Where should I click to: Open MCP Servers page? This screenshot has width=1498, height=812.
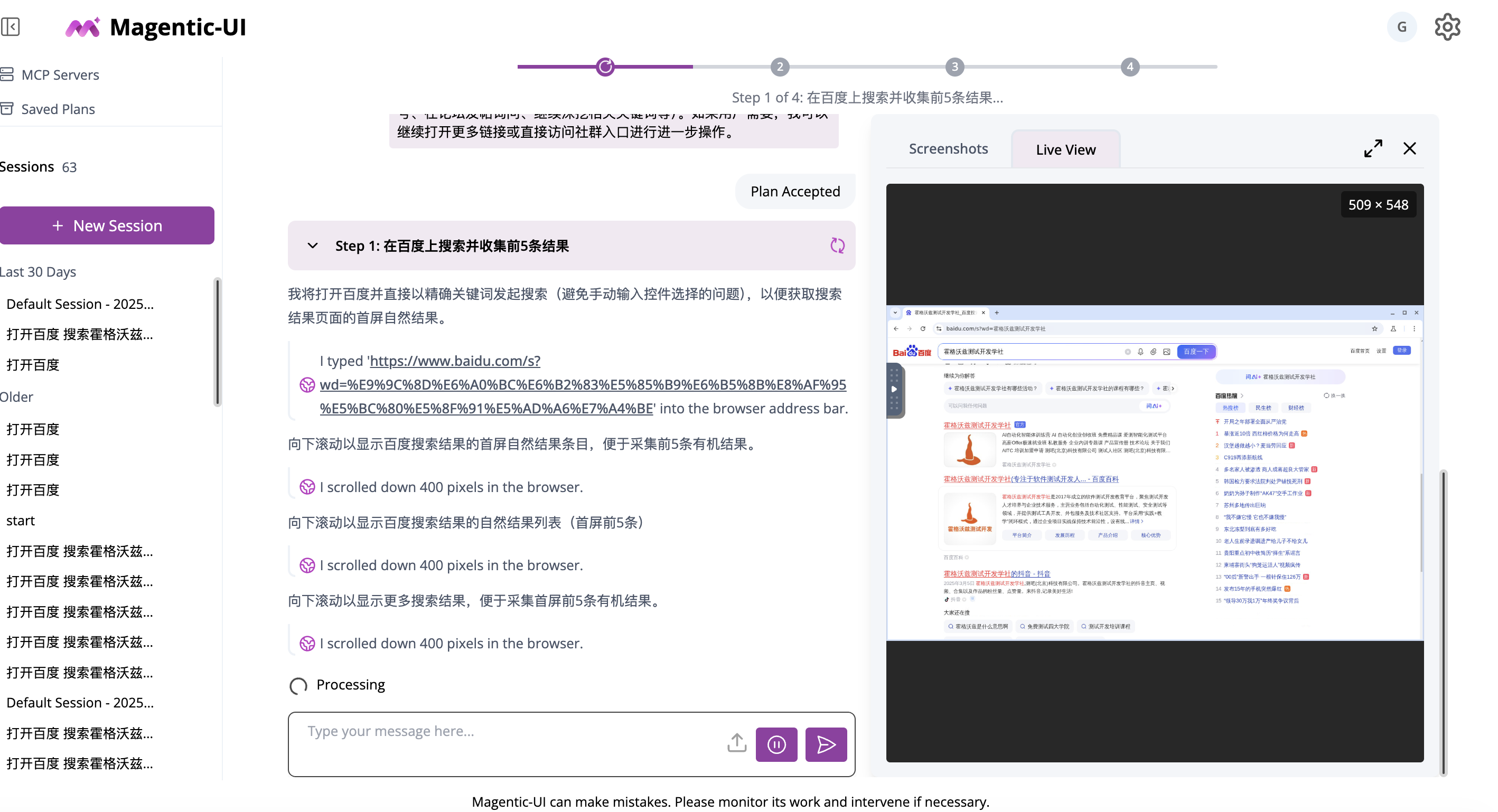click(x=60, y=75)
